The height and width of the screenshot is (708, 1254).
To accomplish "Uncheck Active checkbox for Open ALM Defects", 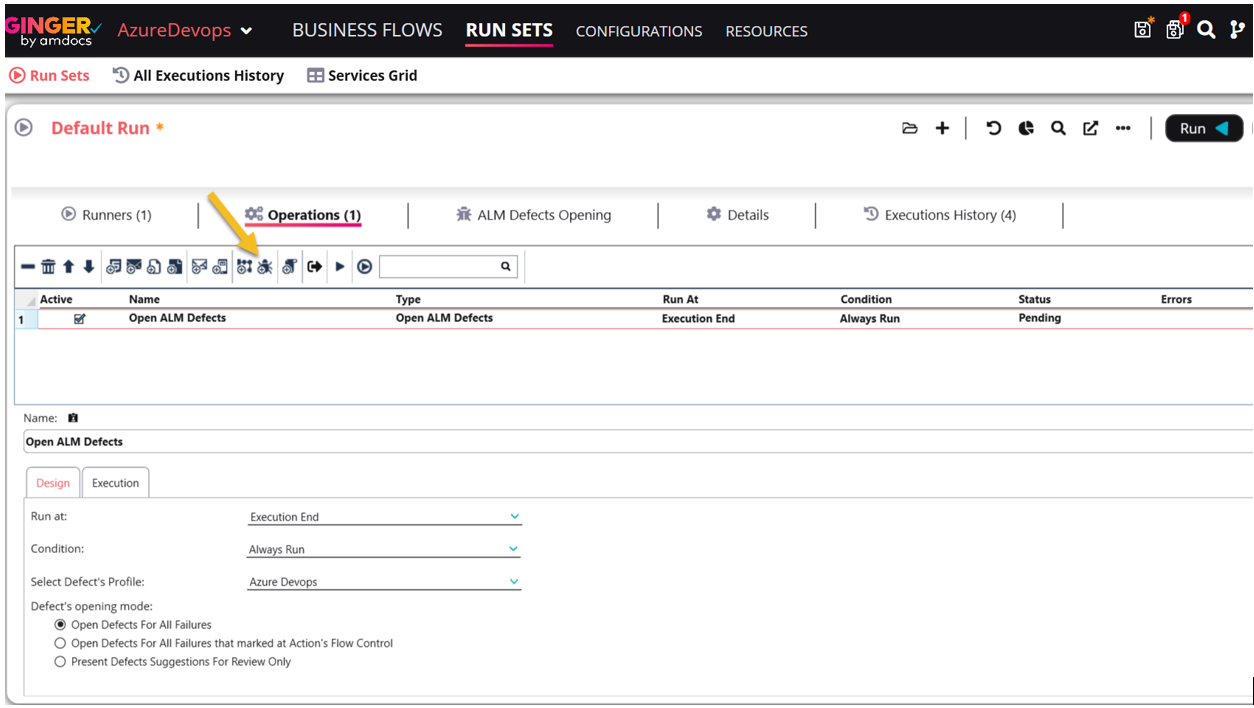I will point(80,319).
